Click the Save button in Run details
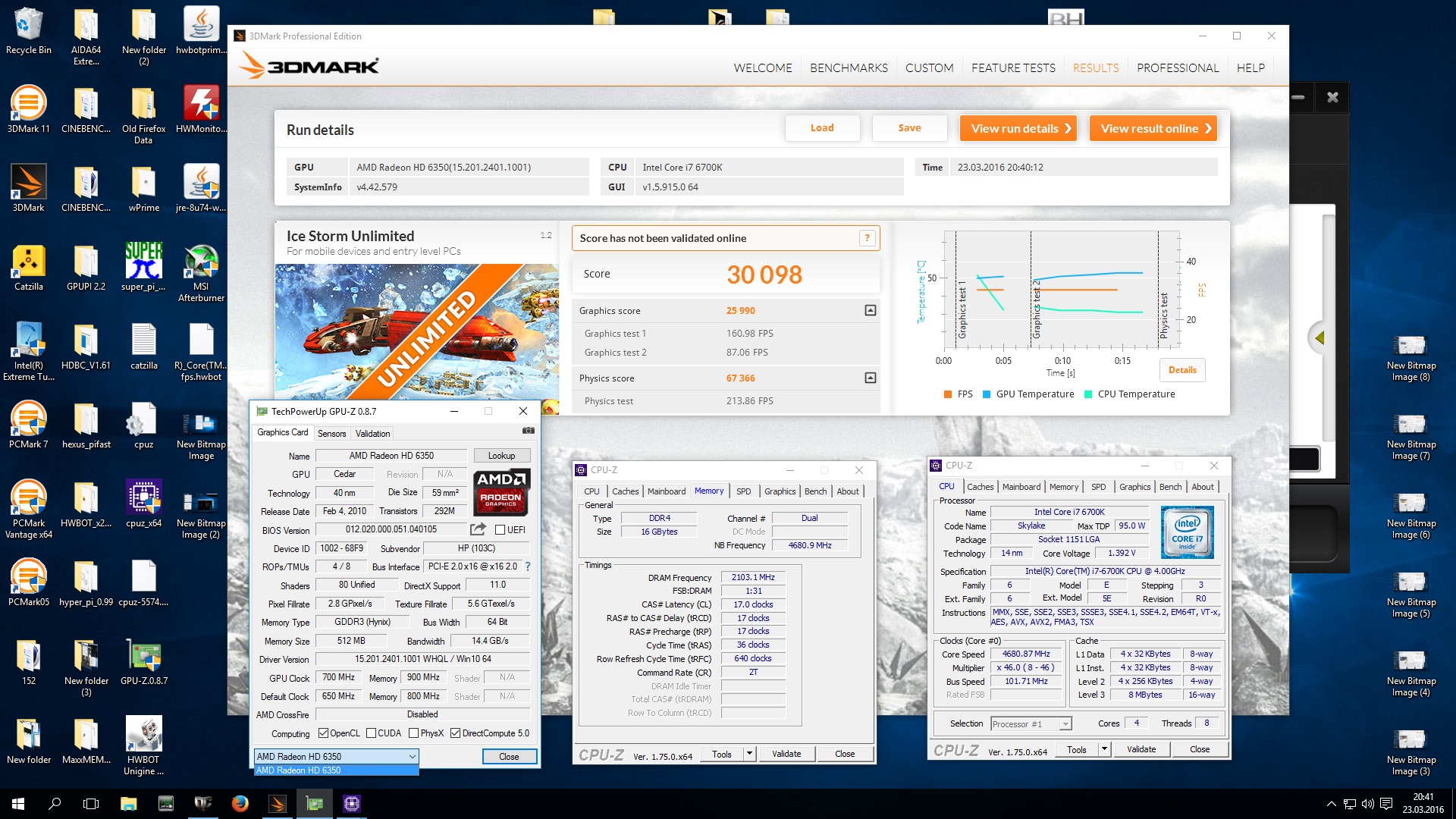Viewport: 1456px width, 819px height. (x=909, y=128)
